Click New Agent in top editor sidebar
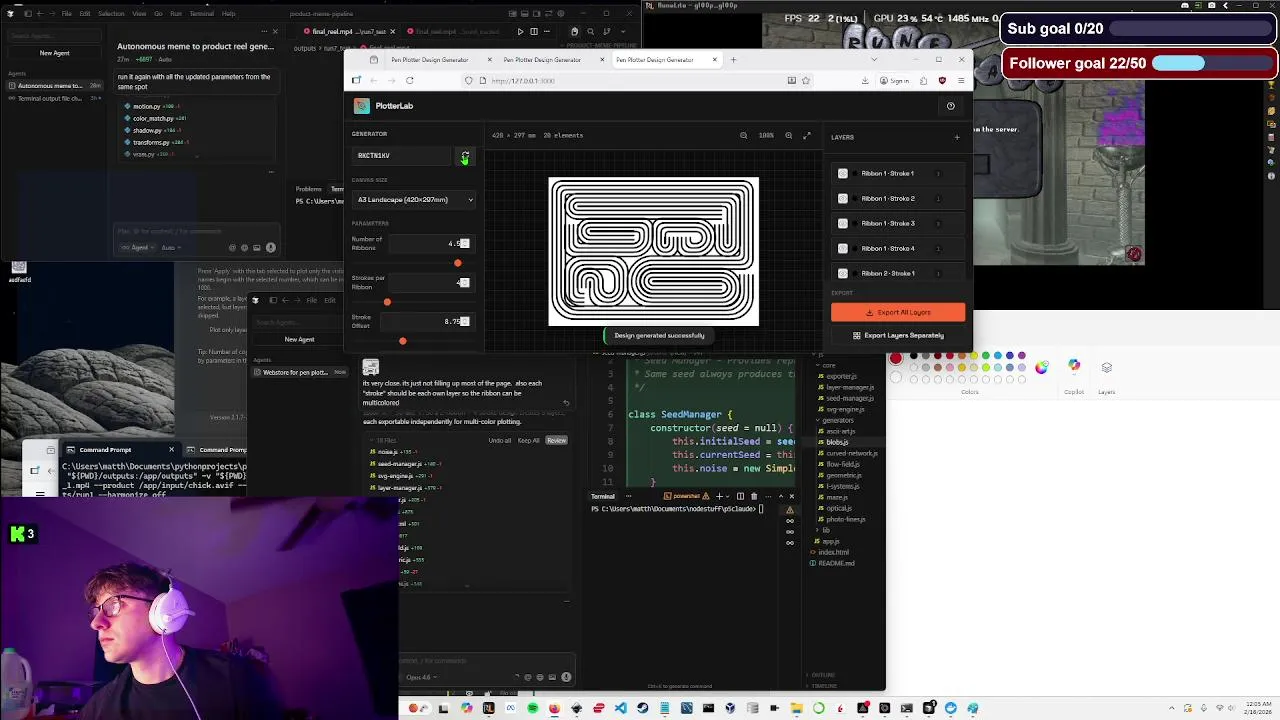 pyautogui.click(x=55, y=53)
